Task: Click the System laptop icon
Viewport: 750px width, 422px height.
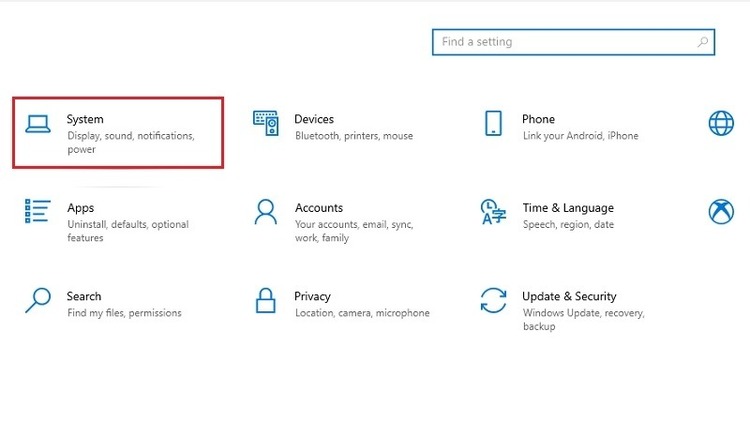Action: point(38,124)
